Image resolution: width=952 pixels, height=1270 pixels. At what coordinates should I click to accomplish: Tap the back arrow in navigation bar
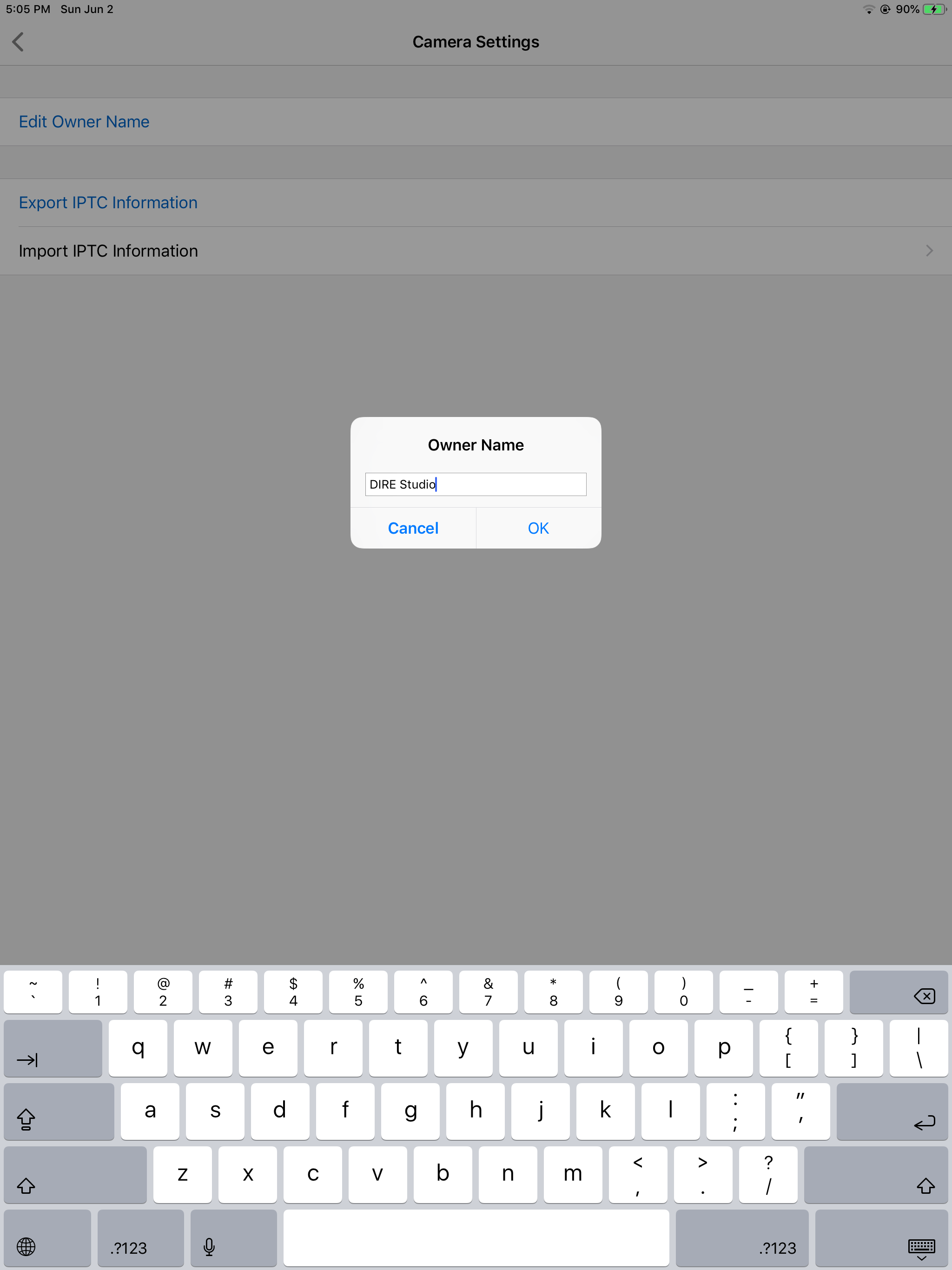tap(19, 42)
